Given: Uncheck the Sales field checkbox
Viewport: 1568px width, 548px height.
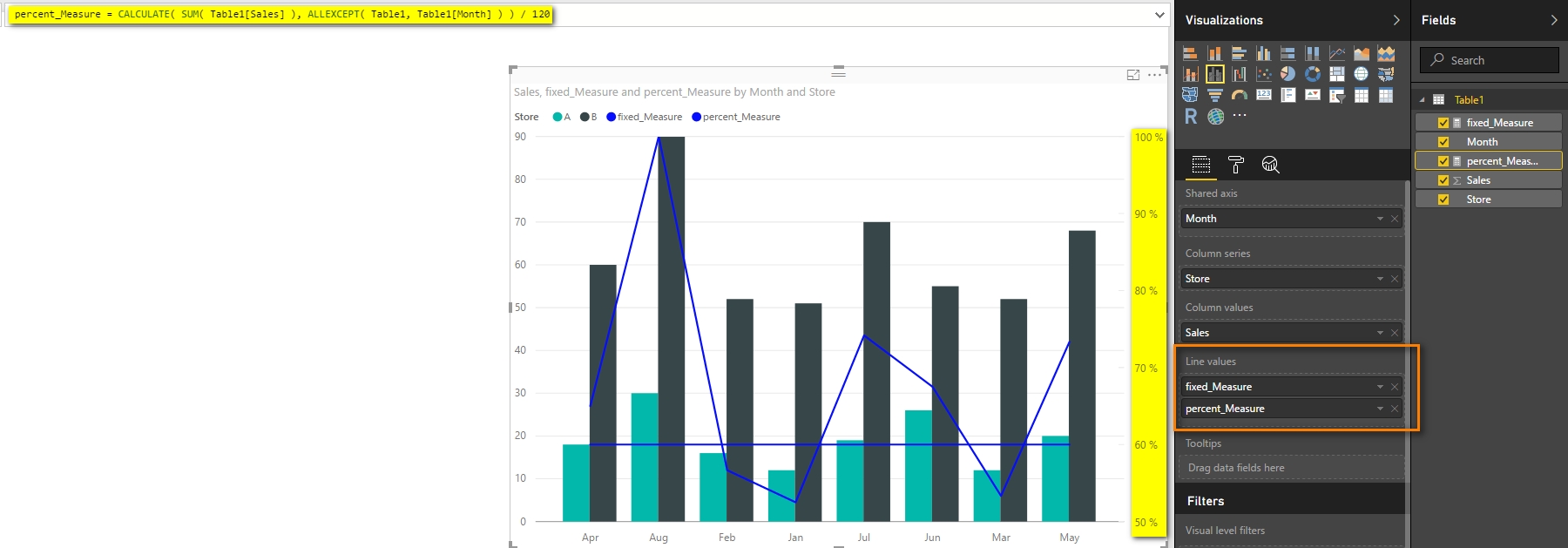Looking at the screenshot, I should (x=1443, y=180).
